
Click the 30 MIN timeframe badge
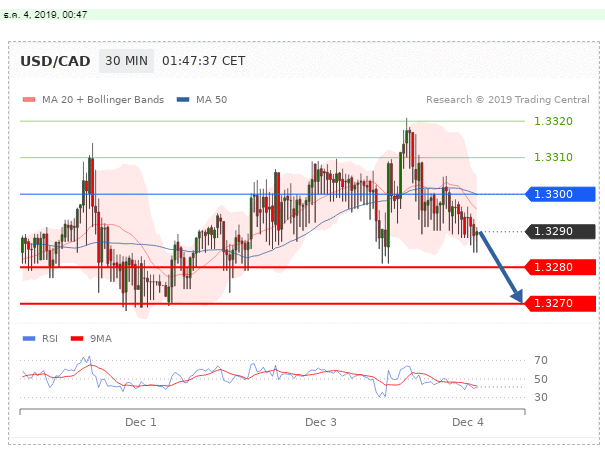(x=126, y=61)
